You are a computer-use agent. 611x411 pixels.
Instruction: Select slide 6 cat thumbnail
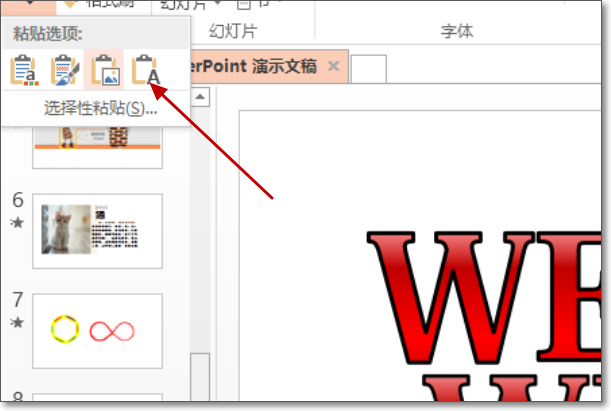tap(97, 231)
